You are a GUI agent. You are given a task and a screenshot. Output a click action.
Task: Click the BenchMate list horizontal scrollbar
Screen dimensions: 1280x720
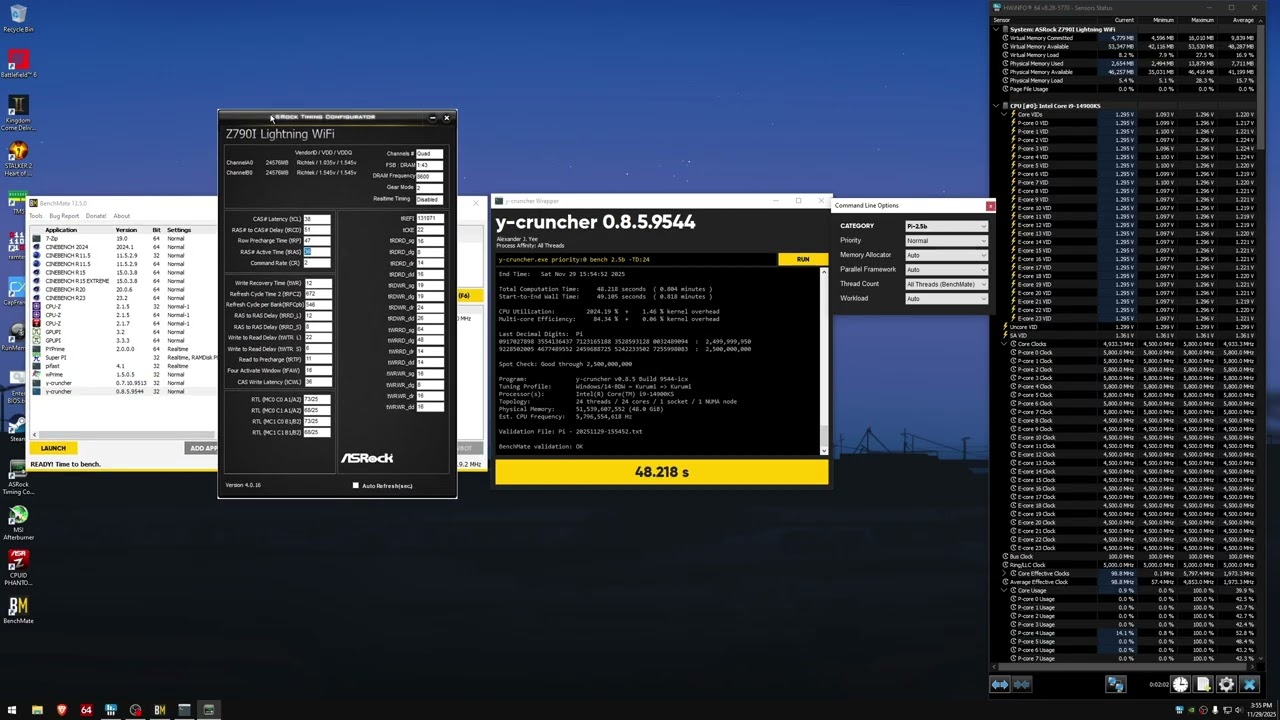pos(124,435)
